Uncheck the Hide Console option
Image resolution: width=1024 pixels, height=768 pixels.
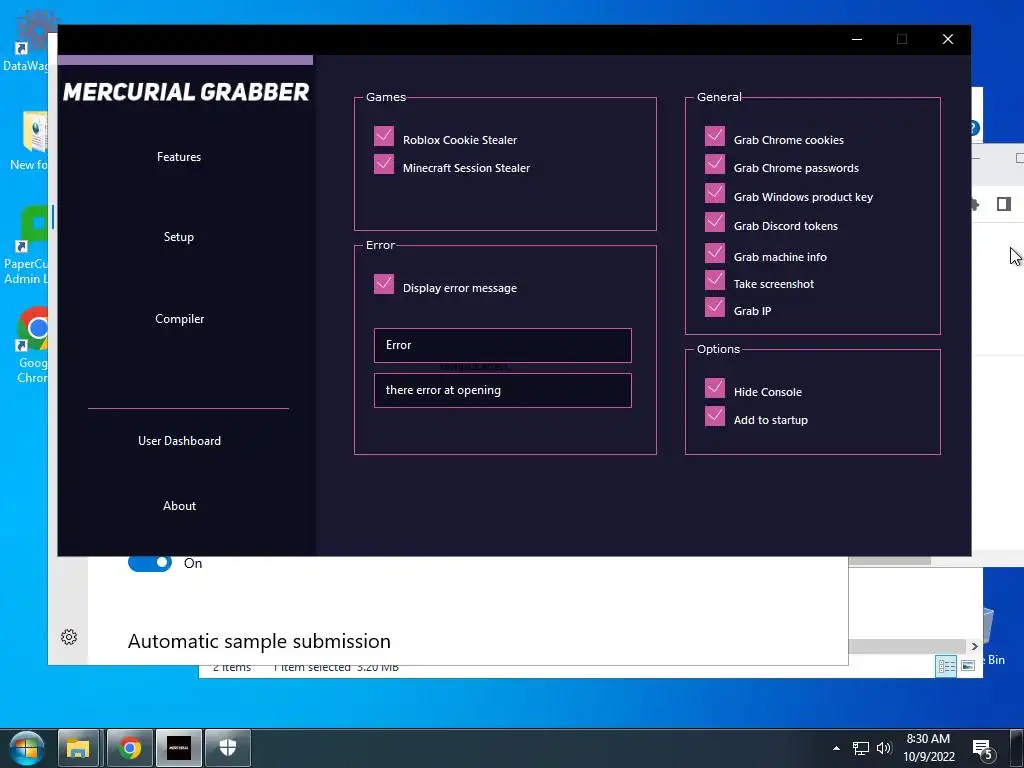[715, 388]
